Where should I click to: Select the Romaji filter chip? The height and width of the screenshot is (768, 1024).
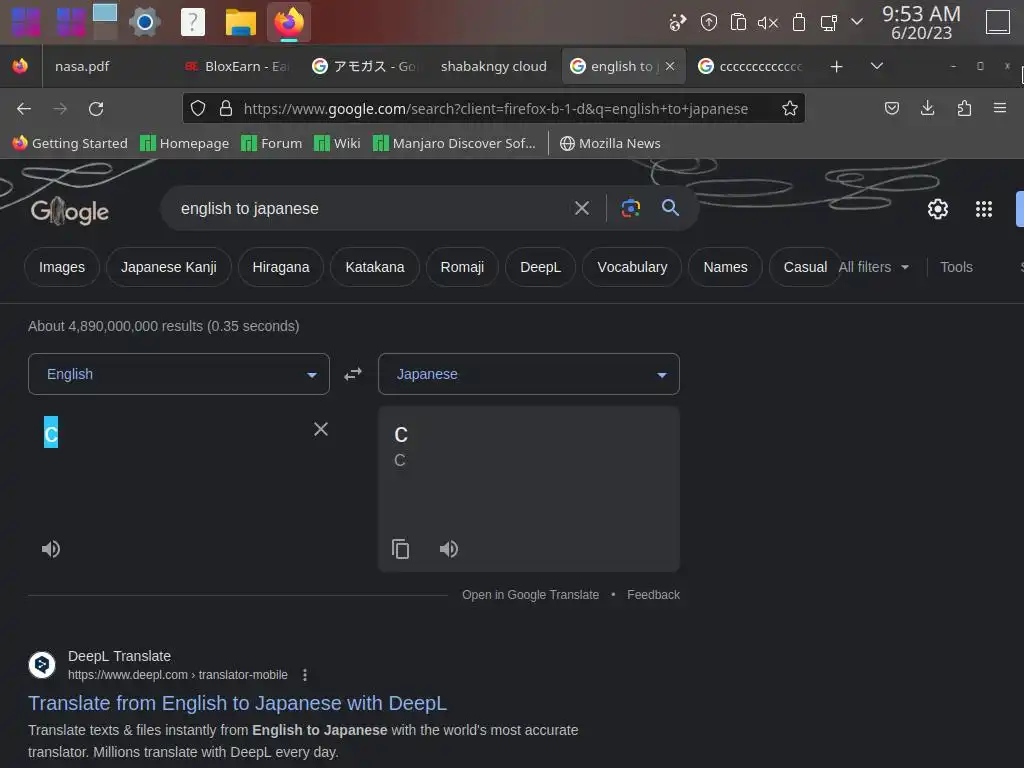coord(462,267)
